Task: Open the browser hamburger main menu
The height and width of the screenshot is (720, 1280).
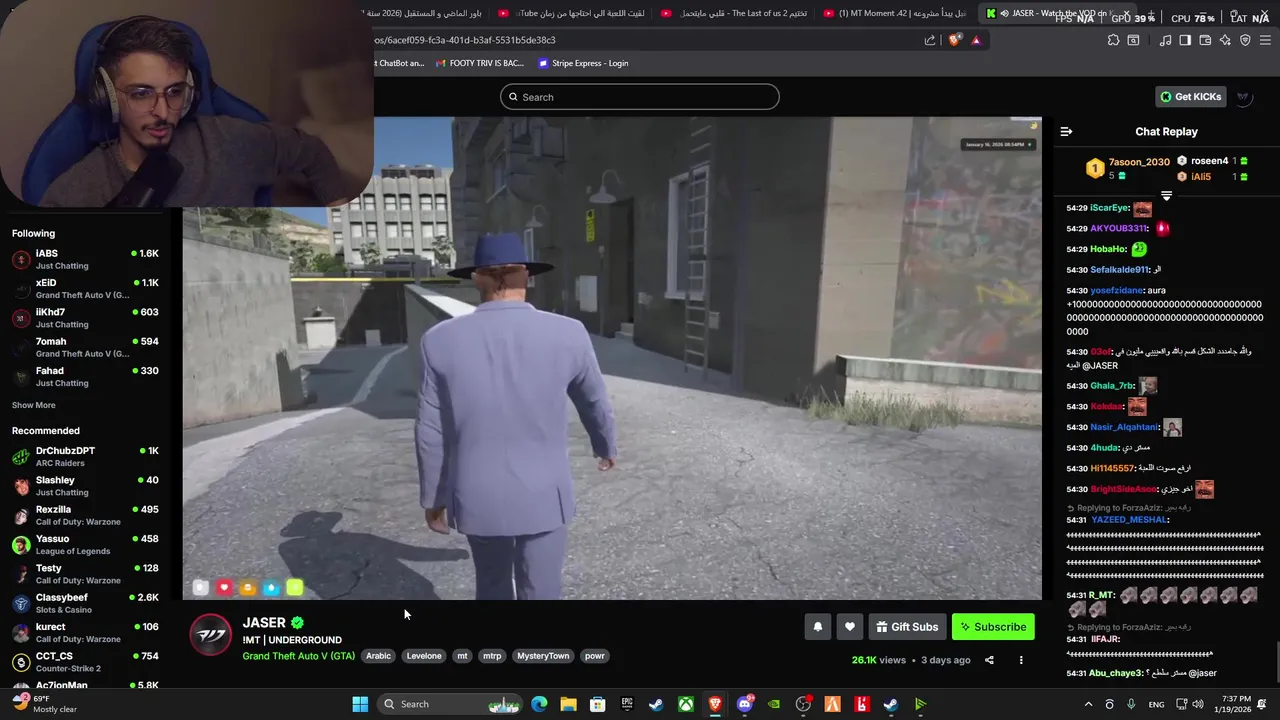Action: pos(1265,40)
